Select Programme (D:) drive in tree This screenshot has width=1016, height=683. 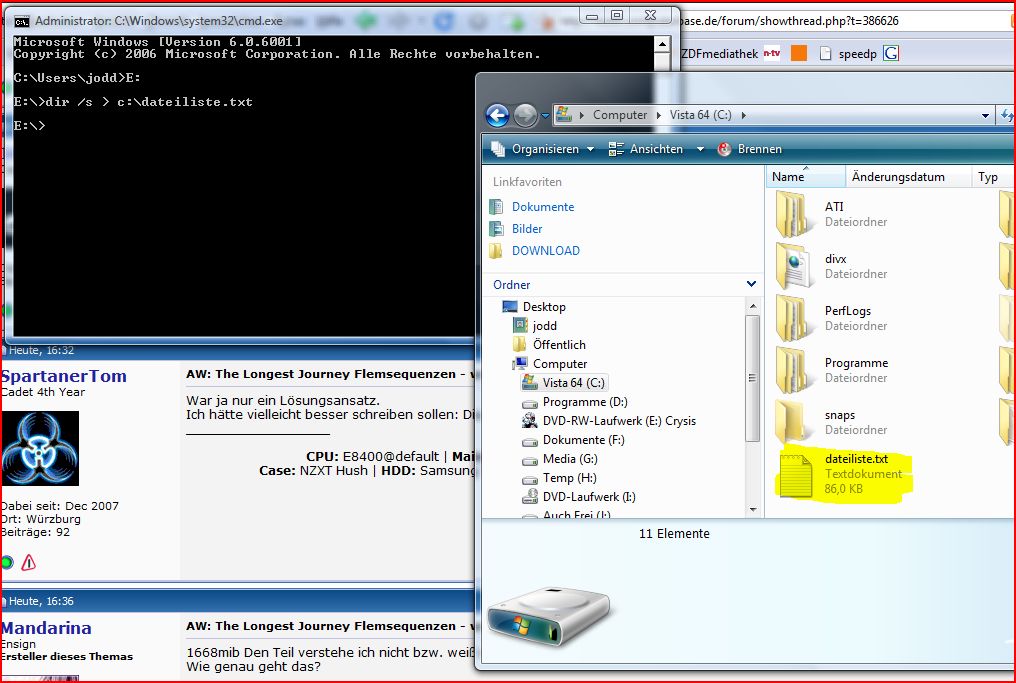(x=584, y=402)
